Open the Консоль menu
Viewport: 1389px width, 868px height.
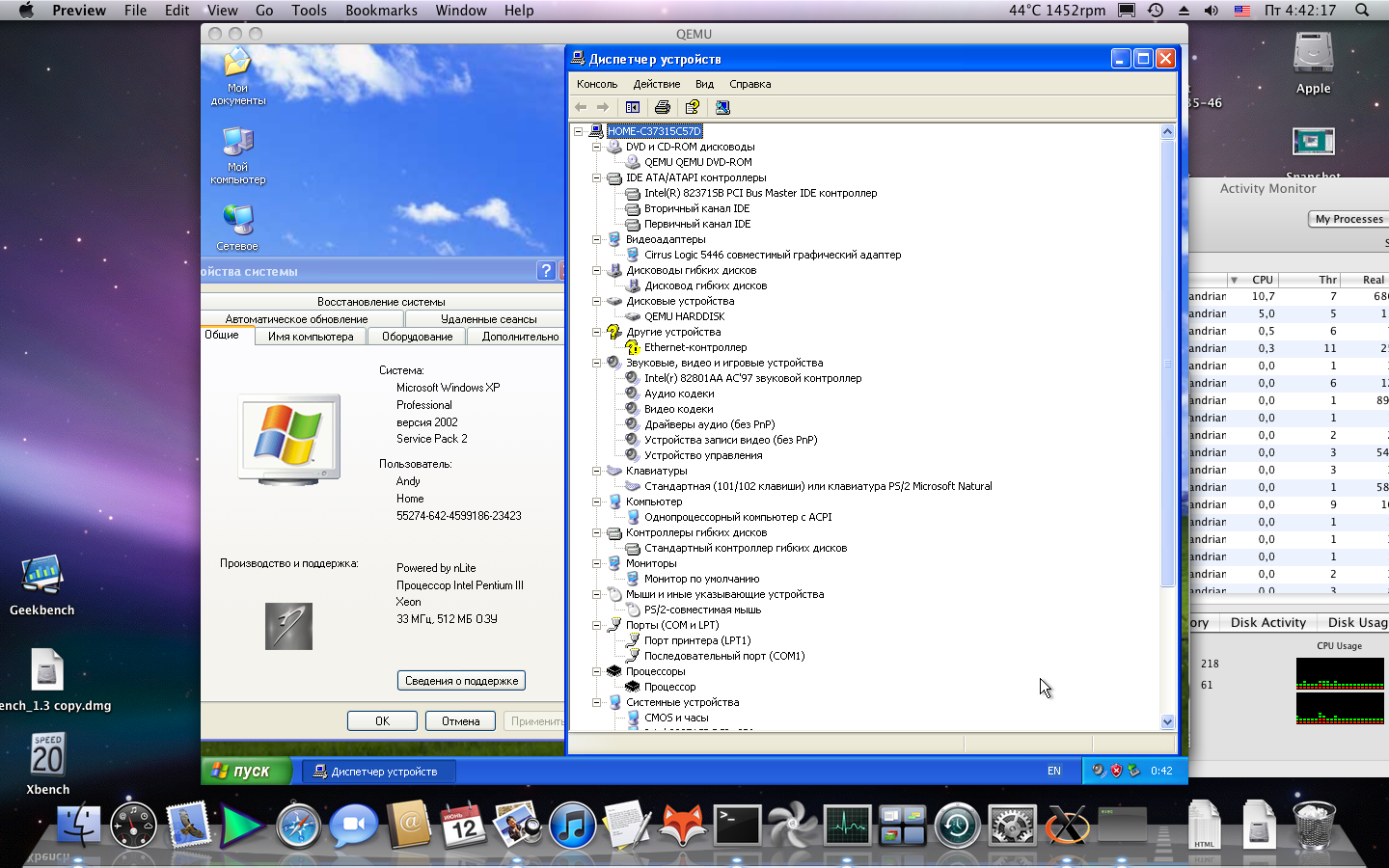pos(597,84)
